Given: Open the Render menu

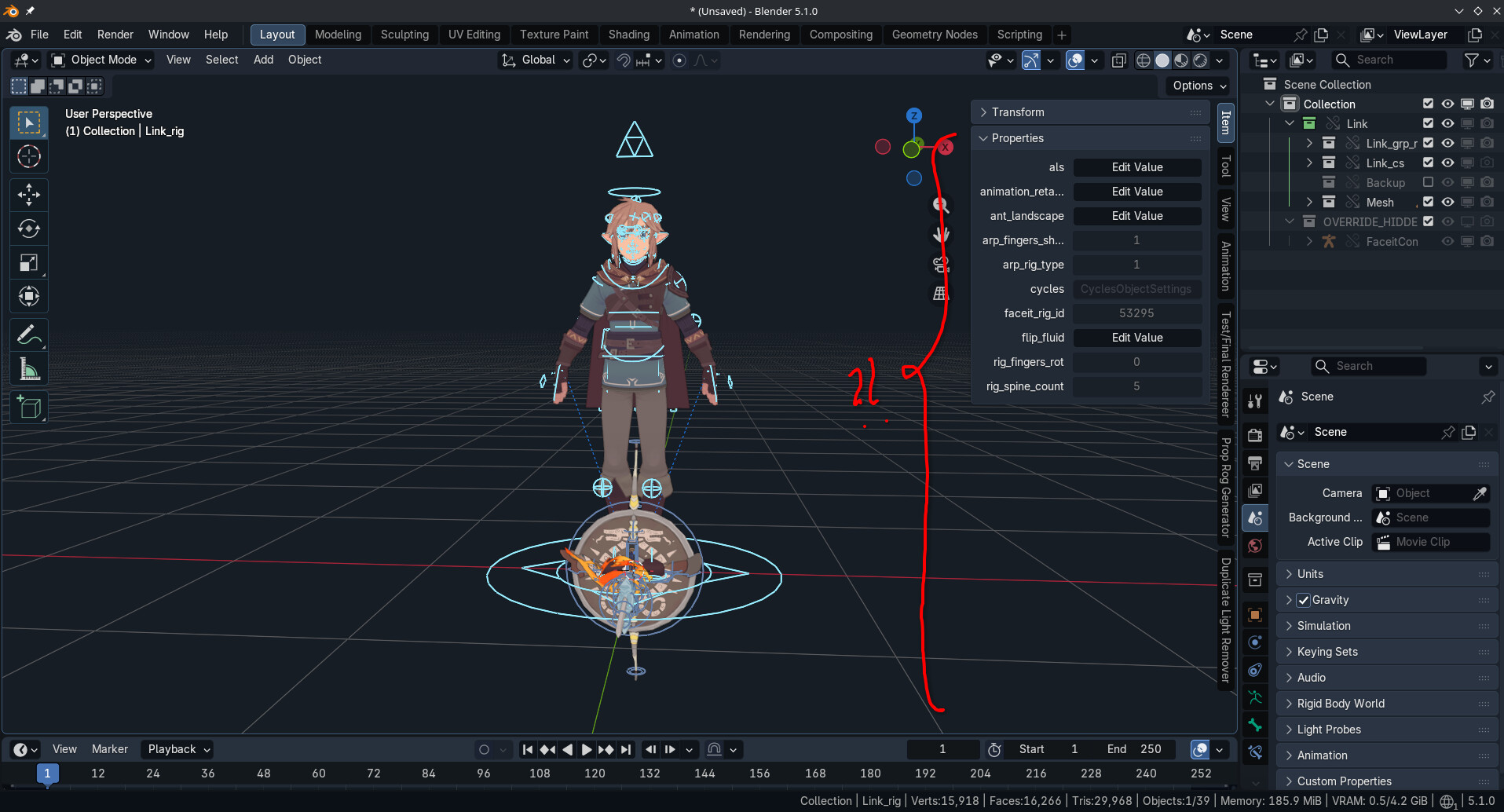Looking at the screenshot, I should point(115,35).
